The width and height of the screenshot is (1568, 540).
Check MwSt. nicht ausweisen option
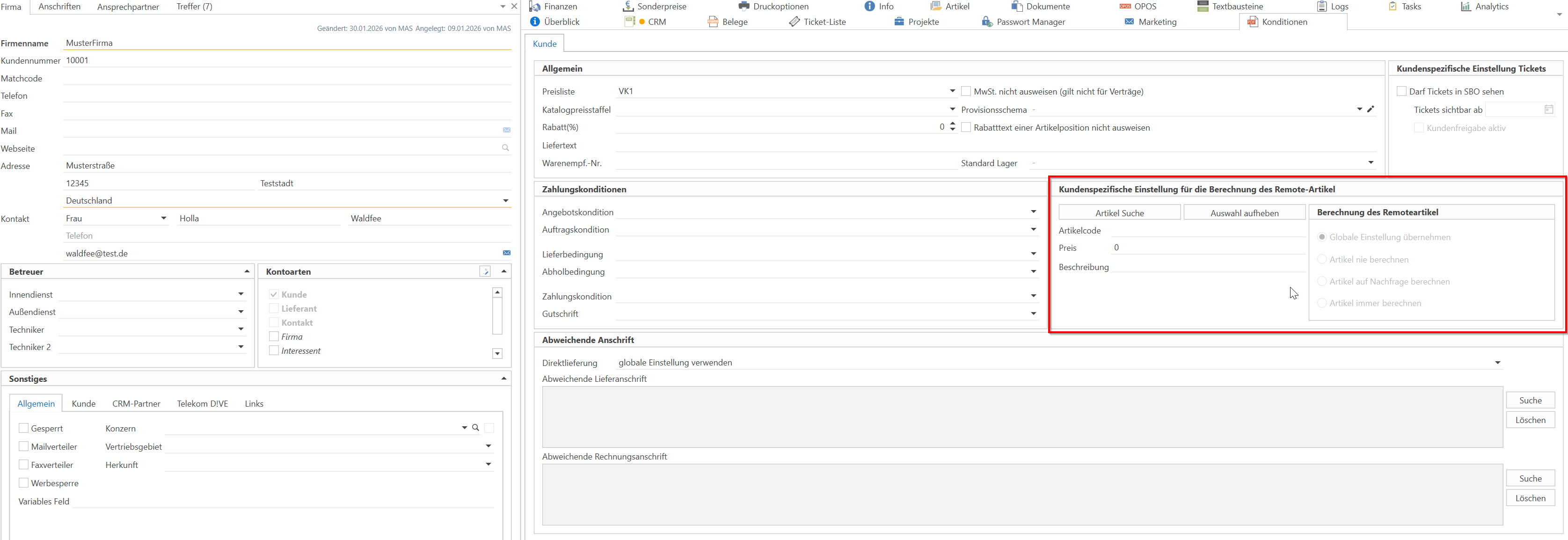coord(966,91)
